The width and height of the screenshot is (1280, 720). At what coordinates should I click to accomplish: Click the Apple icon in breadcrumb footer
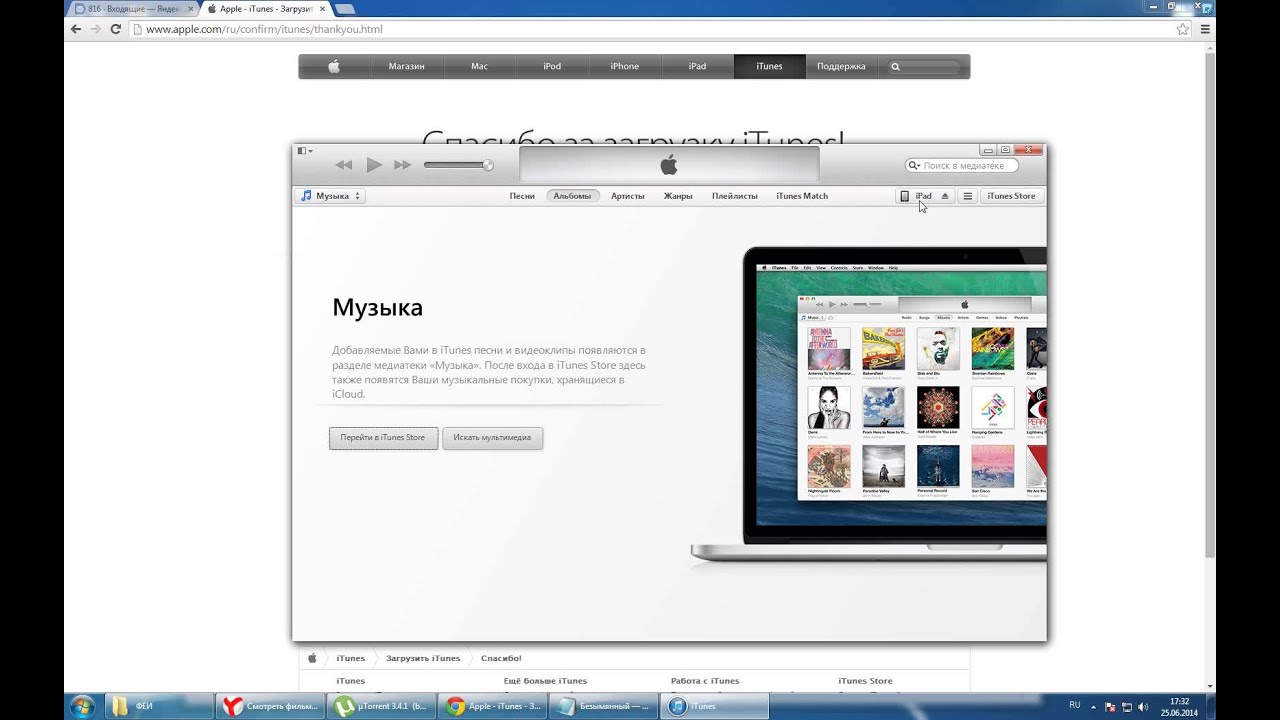tap(312, 658)
